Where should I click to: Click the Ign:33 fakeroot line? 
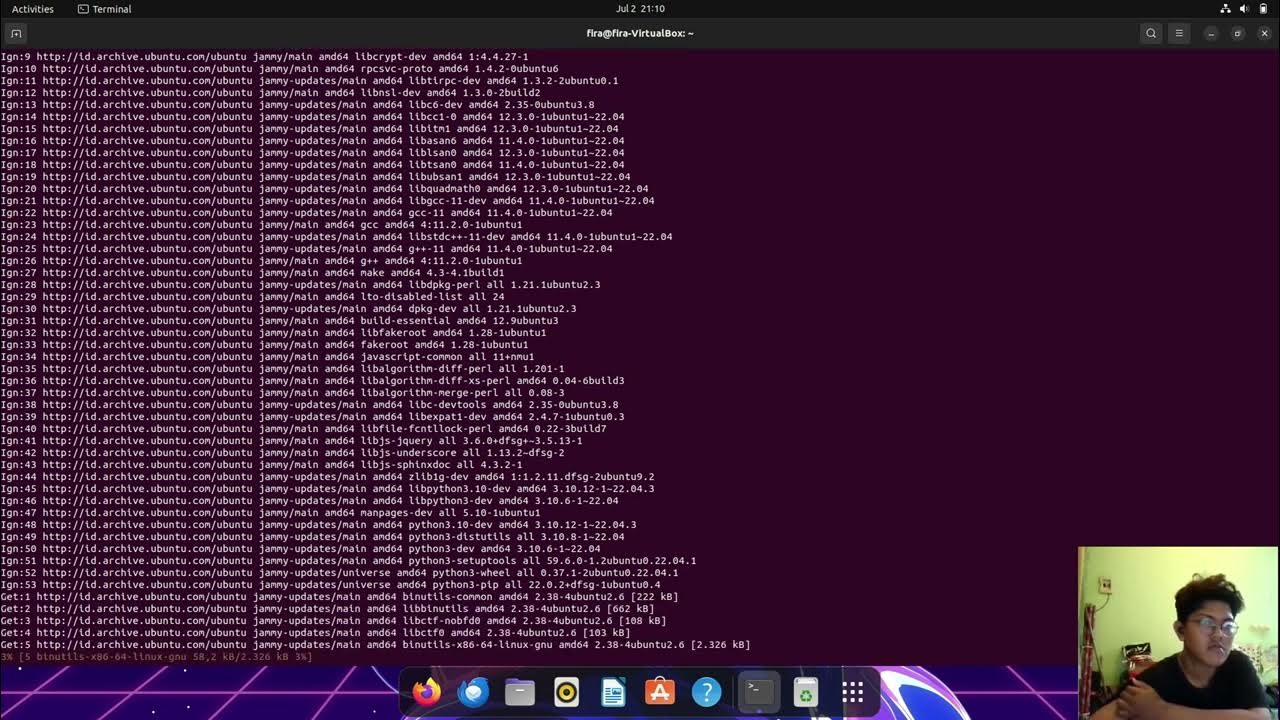(x=264, y=345)
